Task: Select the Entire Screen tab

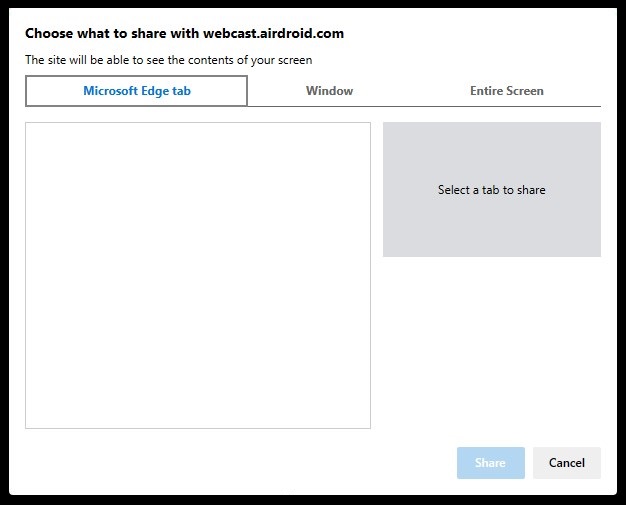Action: pos(507,91)
